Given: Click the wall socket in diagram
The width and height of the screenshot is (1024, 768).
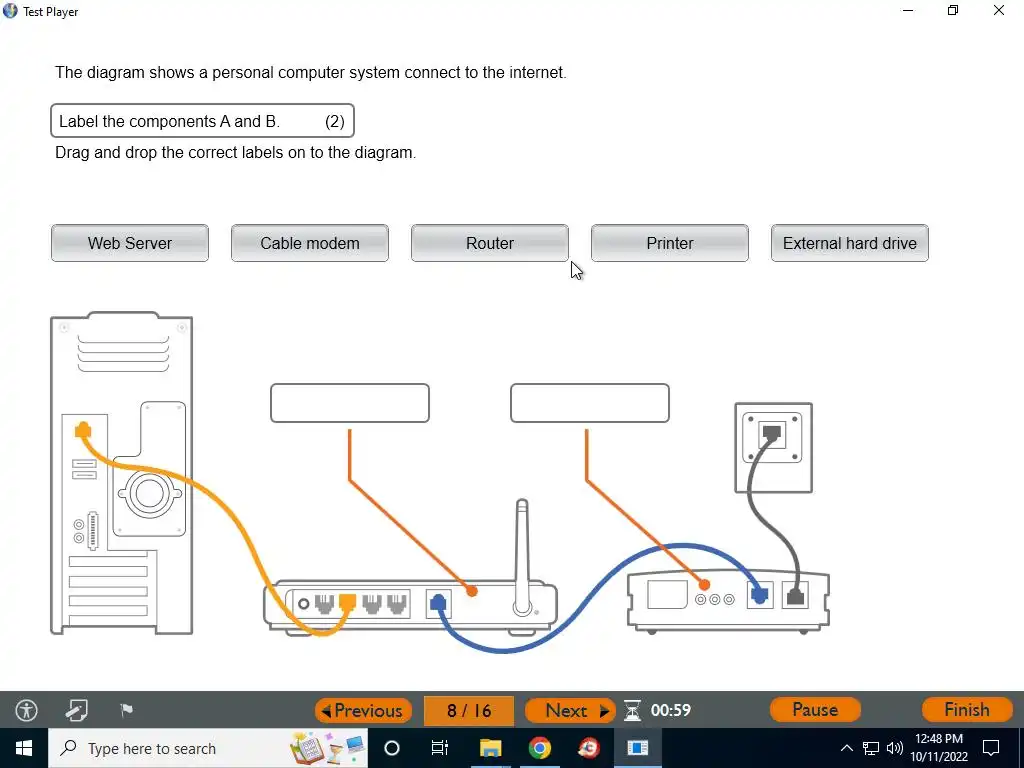Looking at the screenshot, I should click(x=774, y=447).
